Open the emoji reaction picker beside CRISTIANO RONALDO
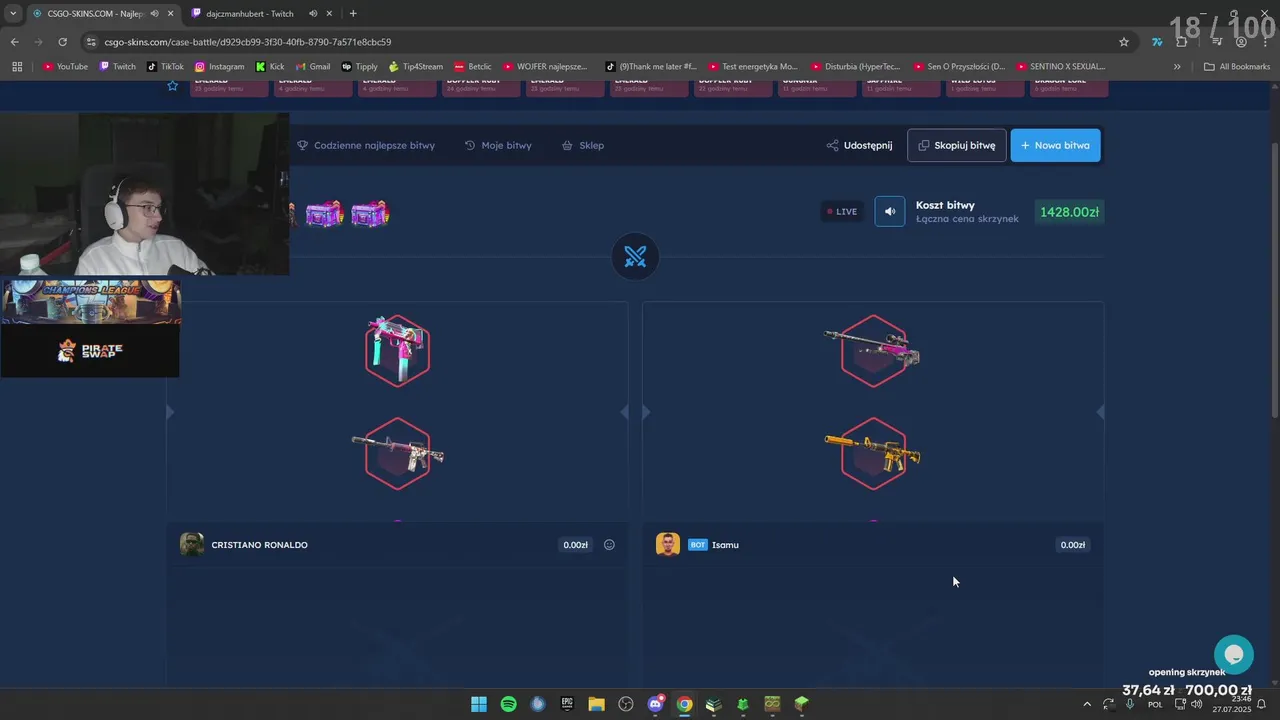The width and height of the screenshot is (1280, 720). (609, 545)
